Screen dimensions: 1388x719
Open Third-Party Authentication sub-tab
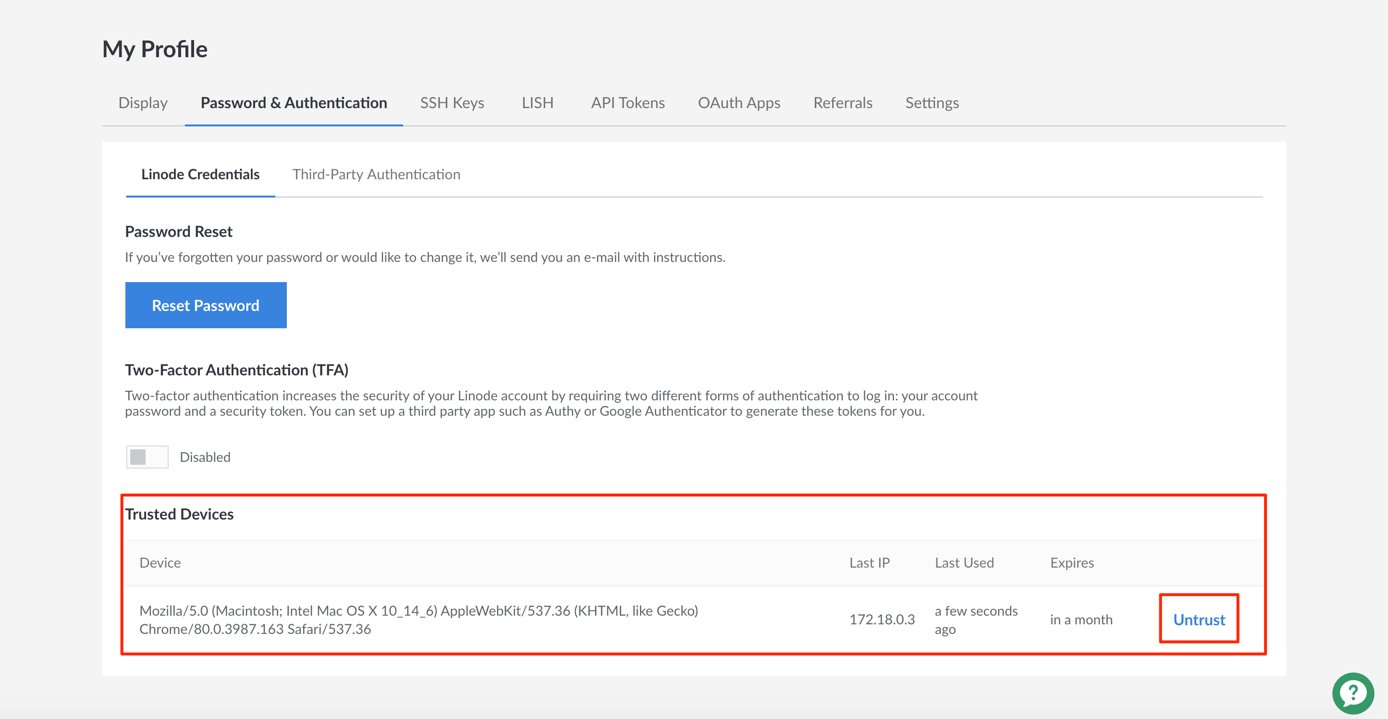376,174
